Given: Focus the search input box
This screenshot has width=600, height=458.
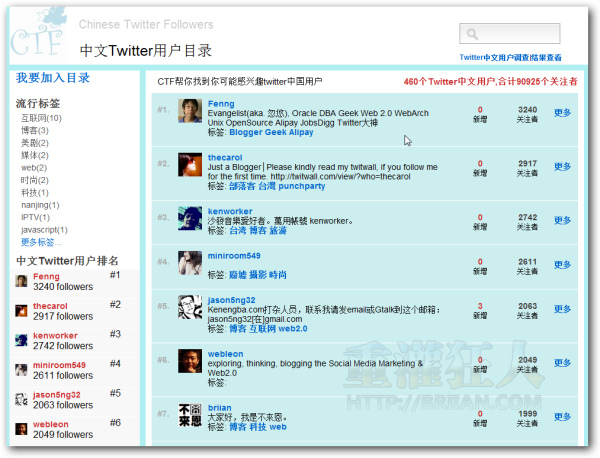Looking at the screenshot, I should [510, 34].
